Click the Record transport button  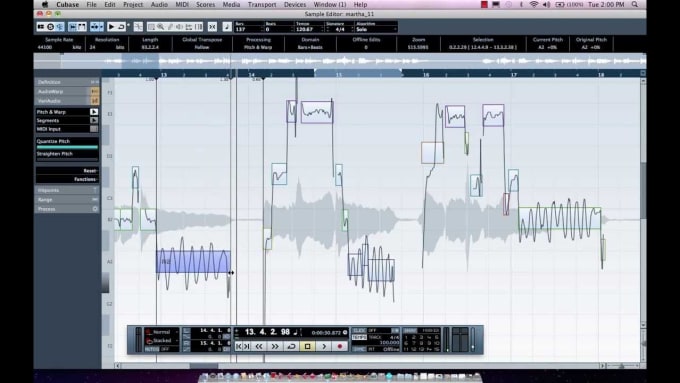(x=340, y=346)
